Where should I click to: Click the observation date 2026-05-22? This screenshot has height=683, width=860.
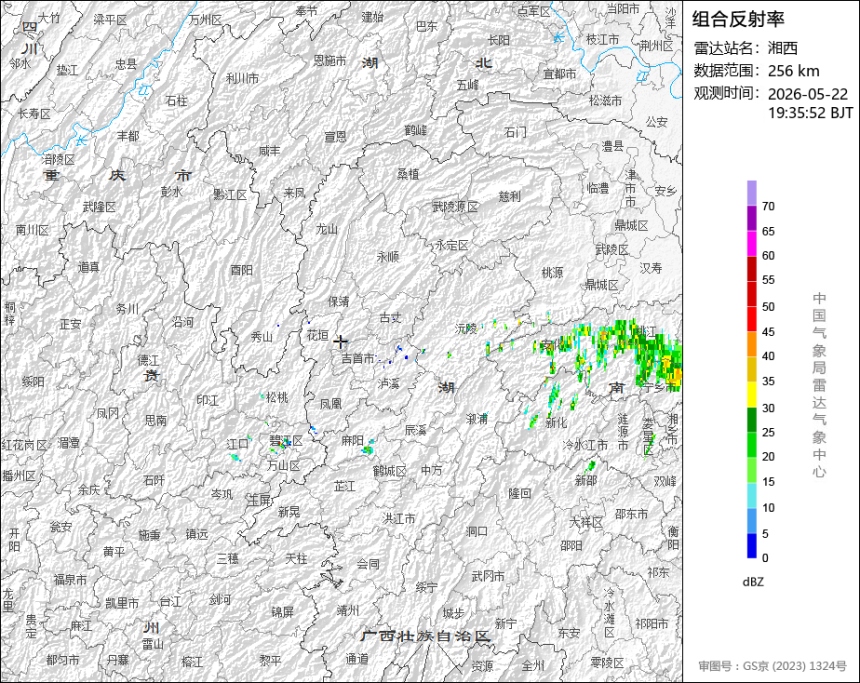[x=807, y=94]
